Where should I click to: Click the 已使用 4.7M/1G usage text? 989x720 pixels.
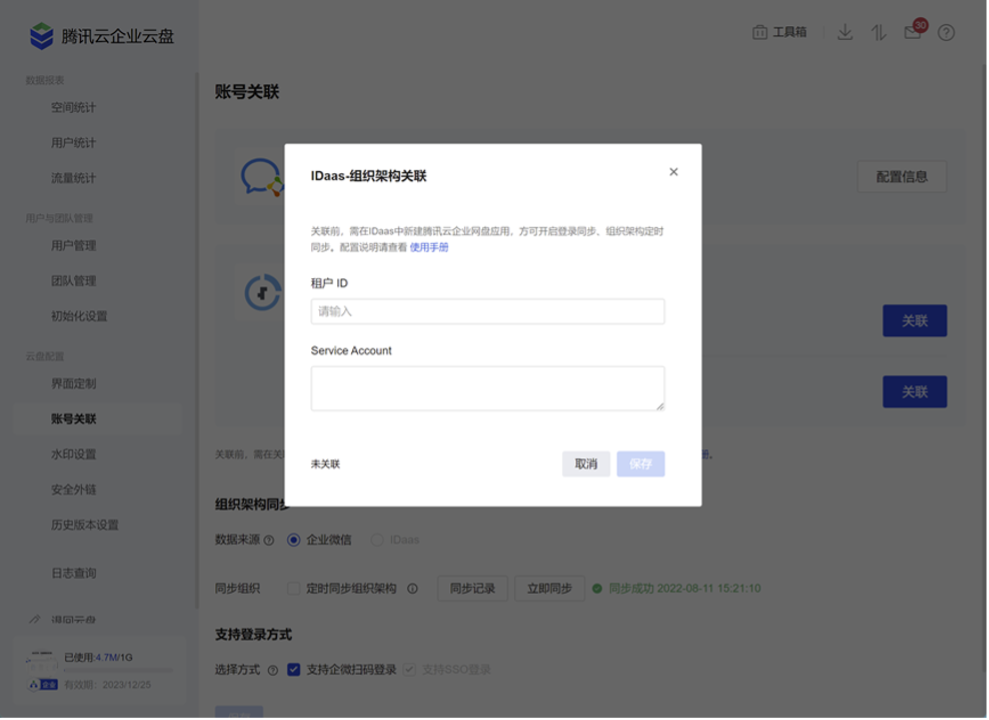[98, 658]
